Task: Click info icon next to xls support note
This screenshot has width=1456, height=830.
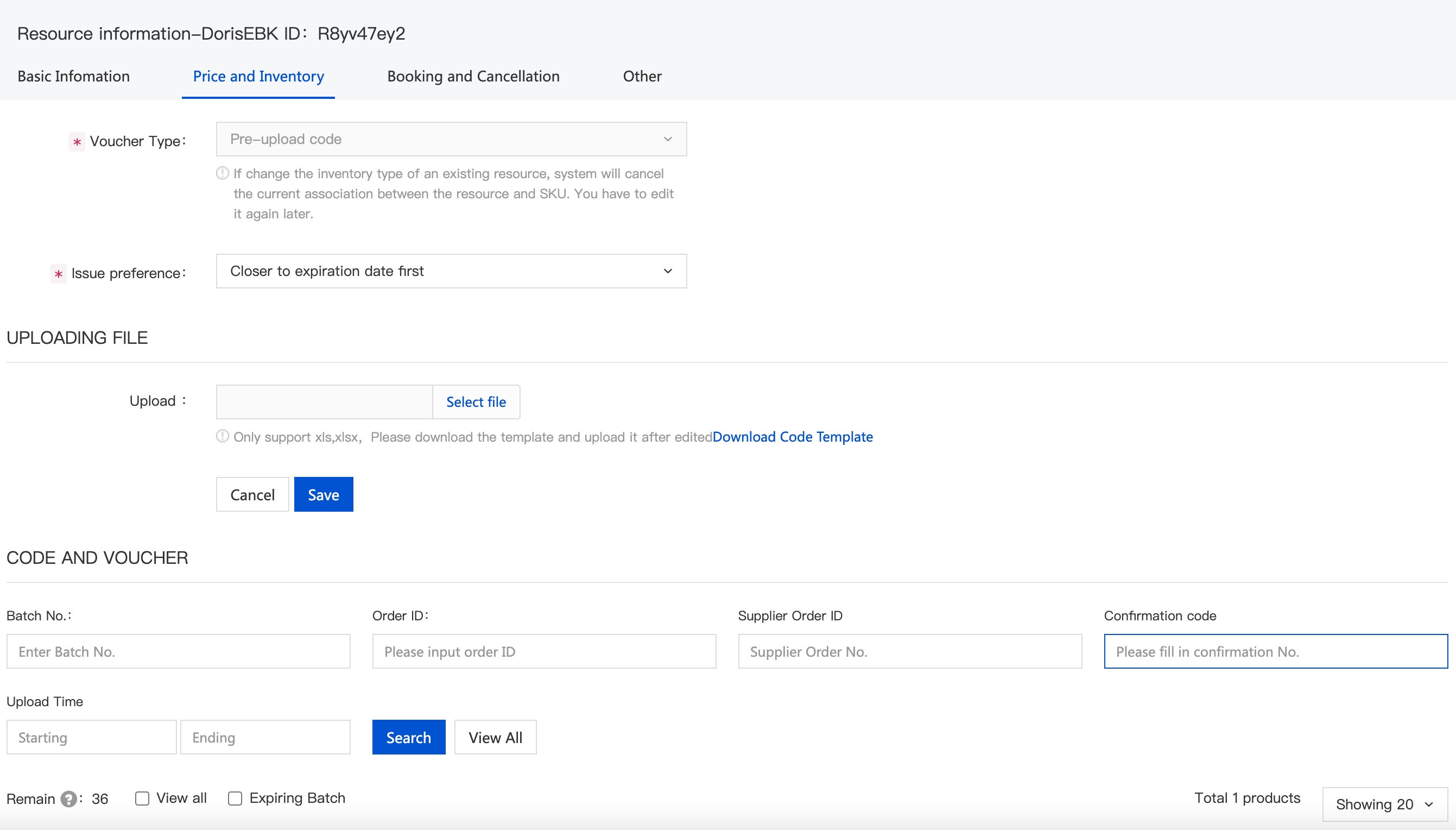Action: [x=222, y=437]
